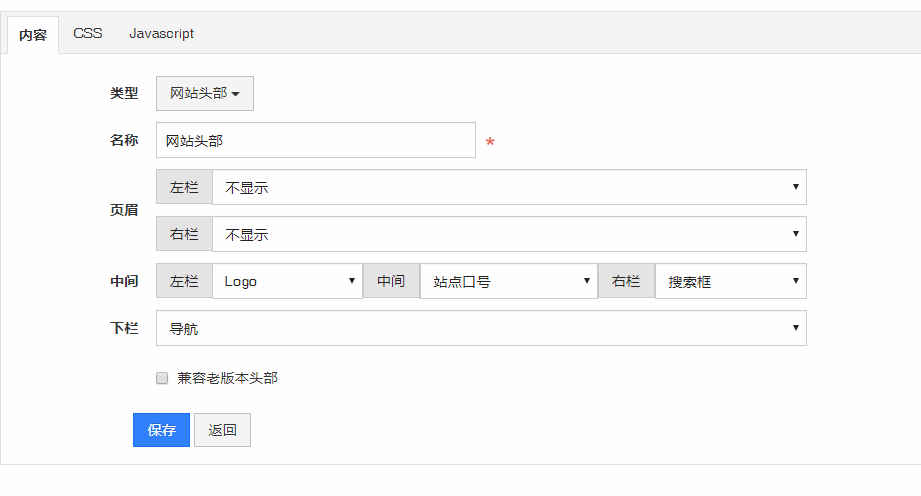
Task: Click the 中间 addon label beside 站点口号
Action: tap(391, 281)
